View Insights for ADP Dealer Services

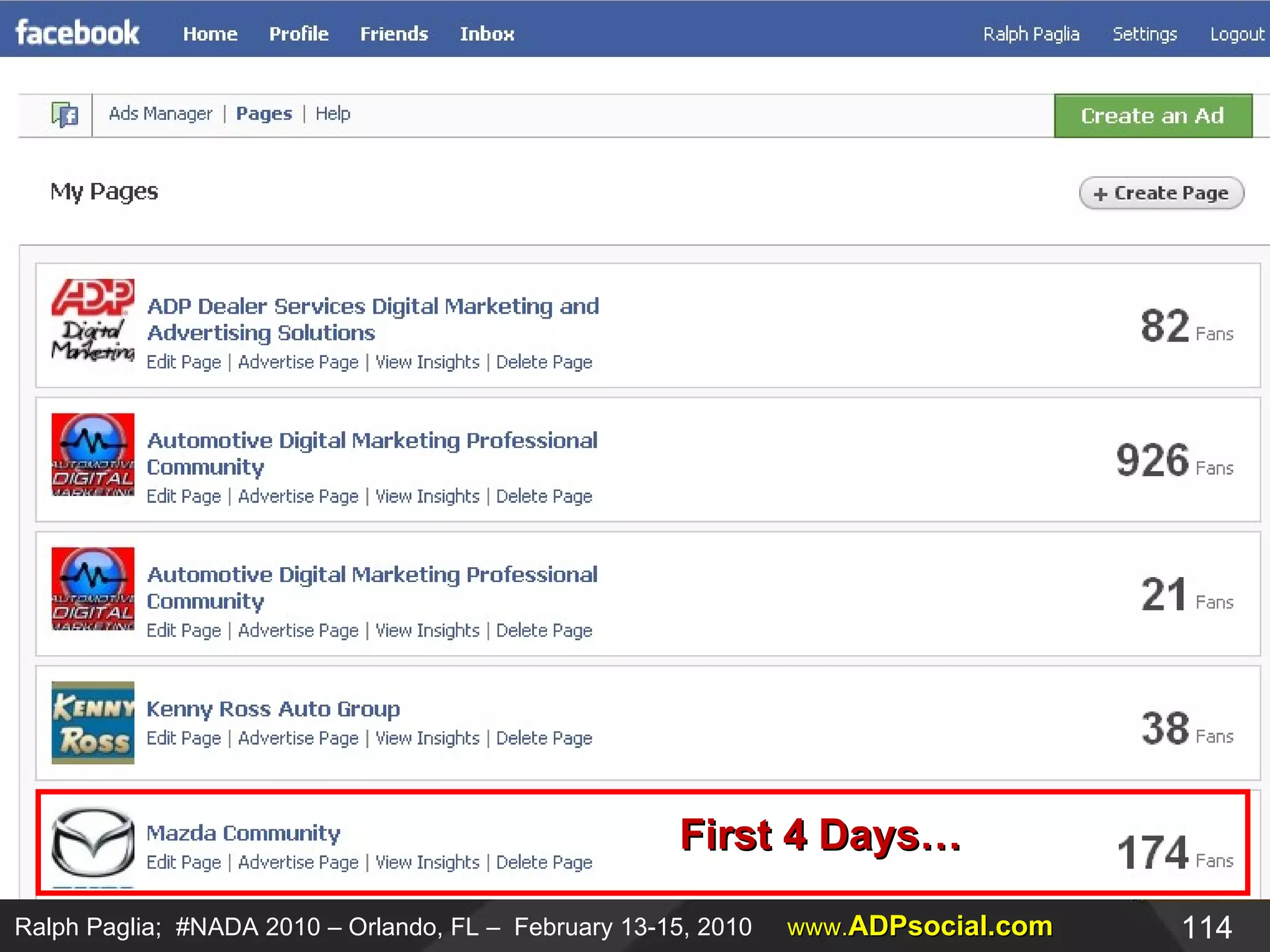pos(428,362)
